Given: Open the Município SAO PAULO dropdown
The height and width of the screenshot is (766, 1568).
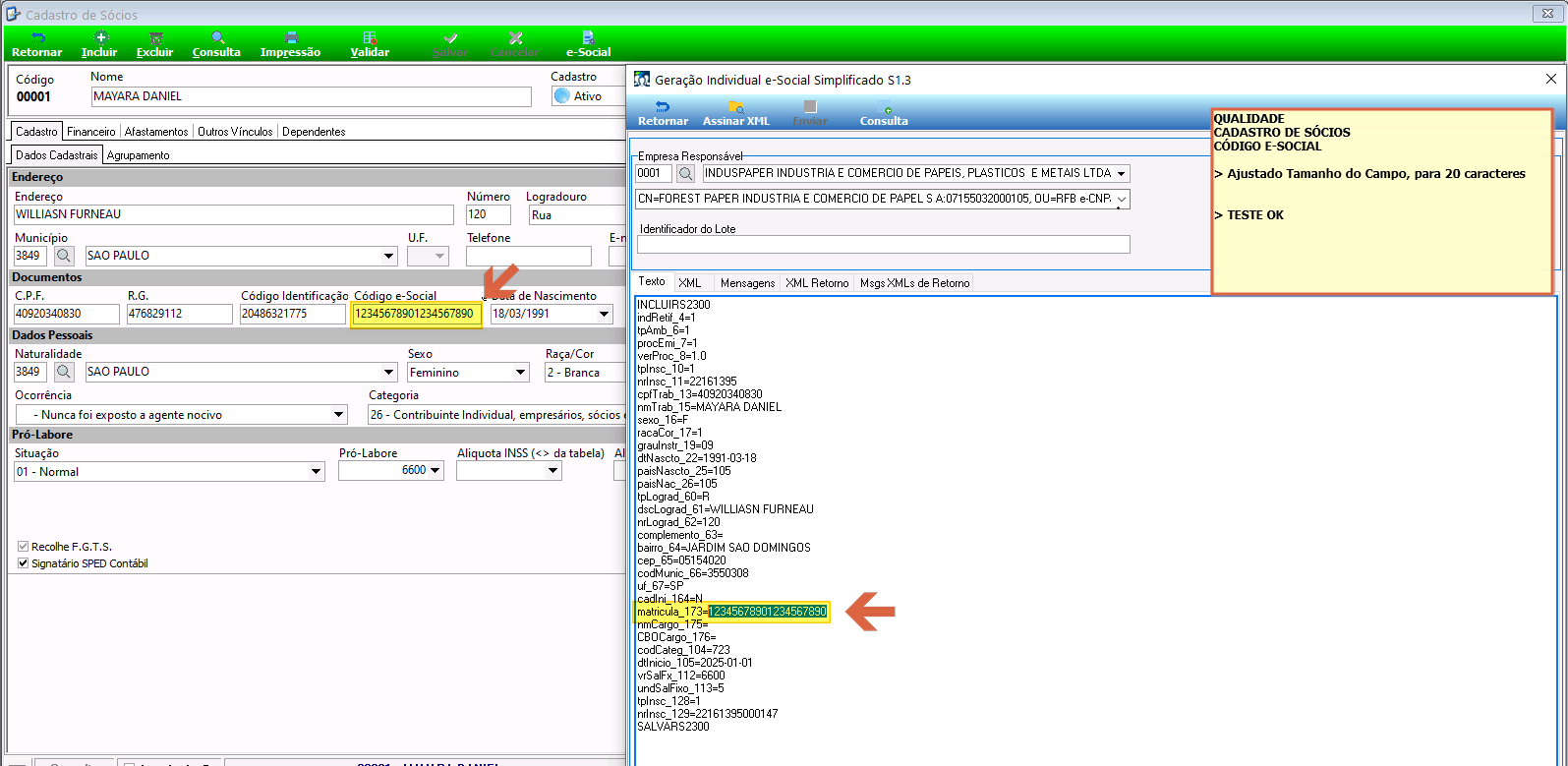Looking at the screenshot, I should coord(388,256).
